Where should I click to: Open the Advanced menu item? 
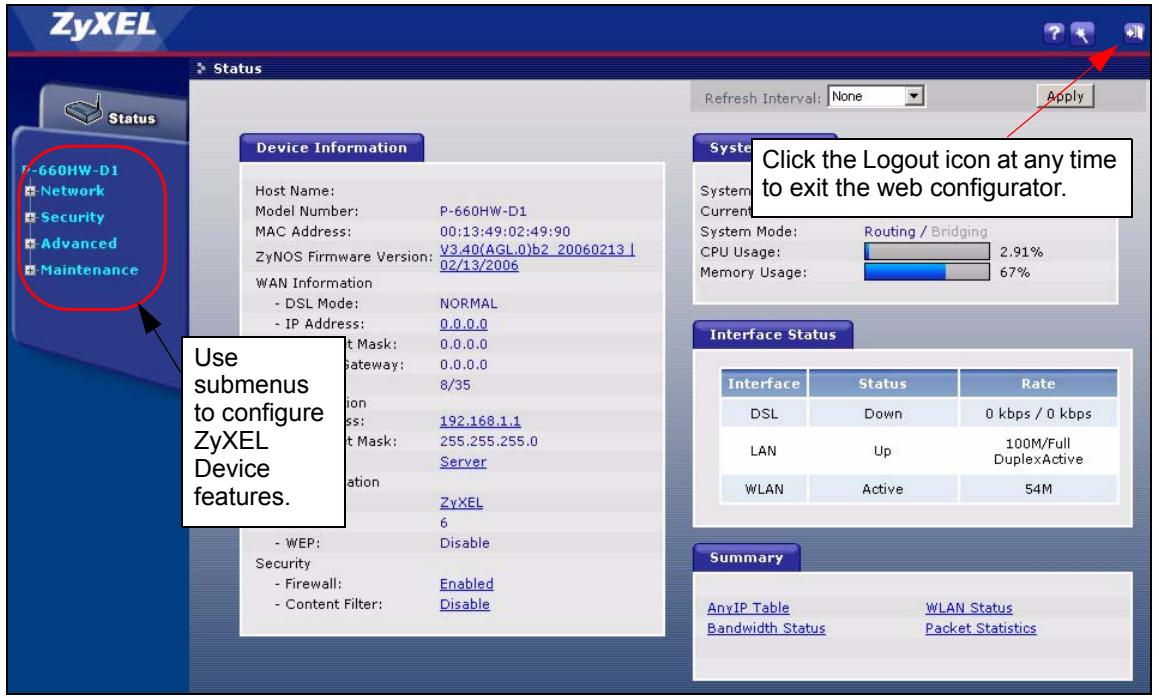coord(78,243)
